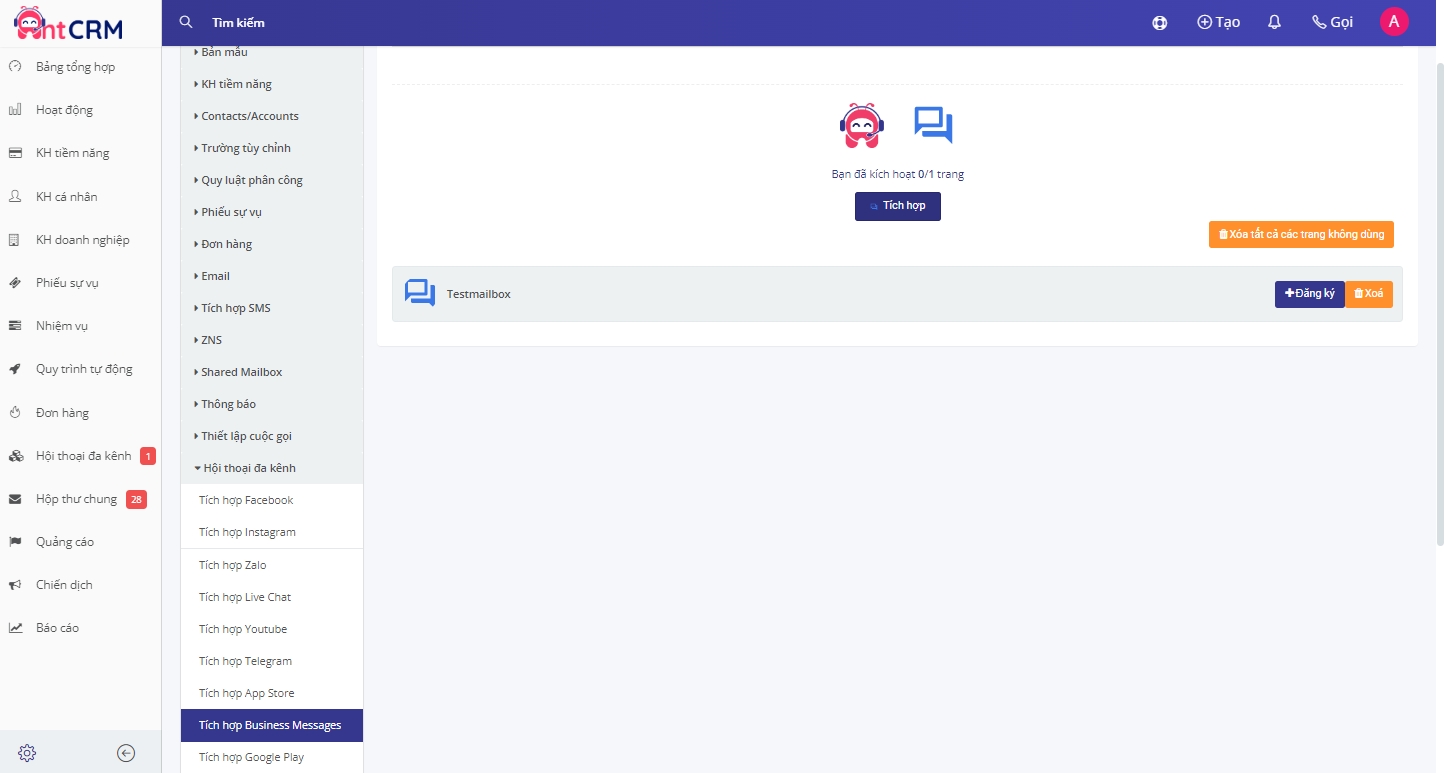Click the settings gear icon at sidebar bottom
Screen dimensions: 1445x773
coord(27,753)
